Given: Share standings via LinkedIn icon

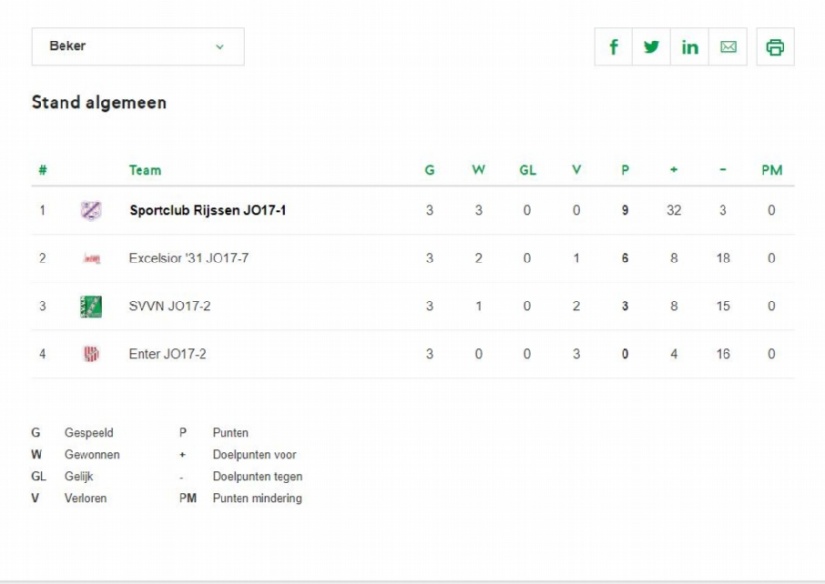Looking at the screenshot, I should coord(690,47).
